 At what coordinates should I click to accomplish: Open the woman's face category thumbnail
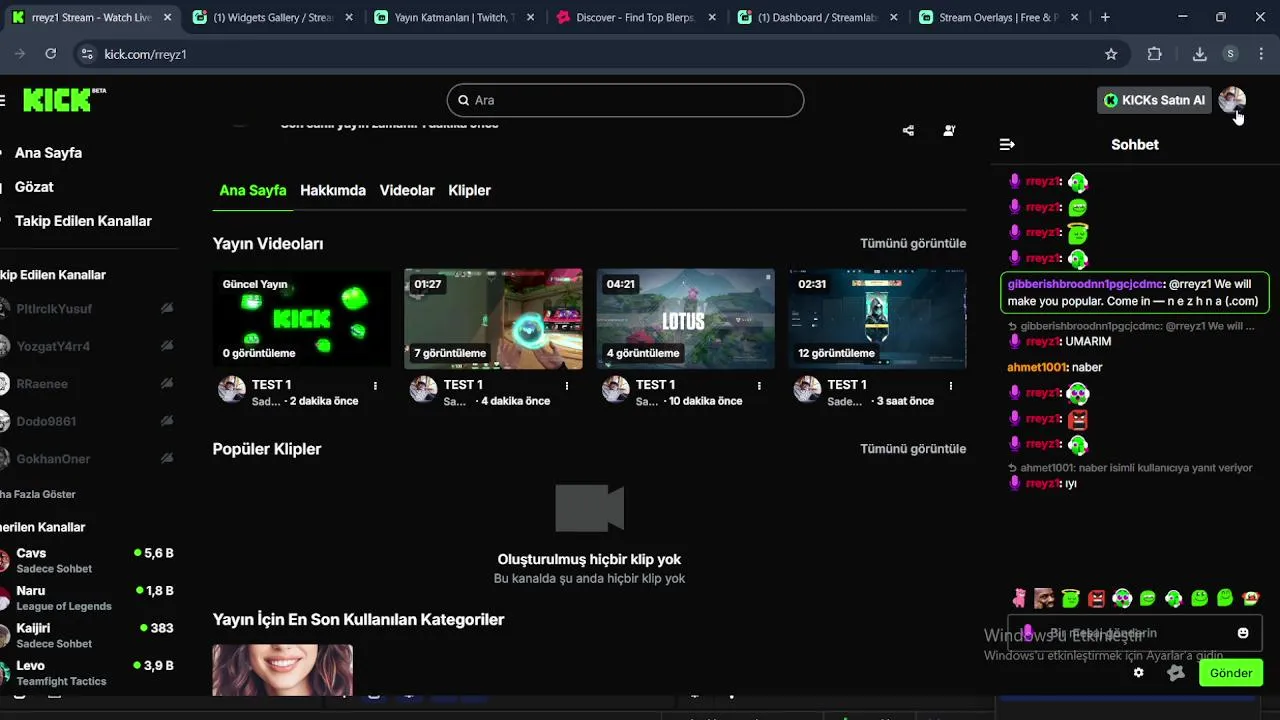tap(282, 670)
